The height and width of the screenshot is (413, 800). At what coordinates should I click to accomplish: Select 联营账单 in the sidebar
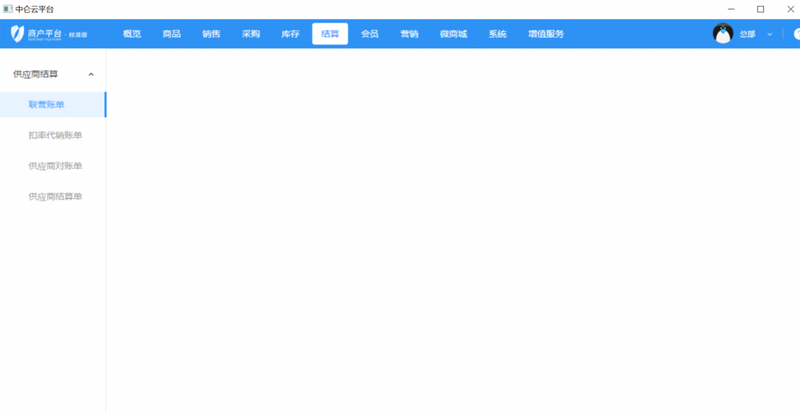click(x=53, y=105)
